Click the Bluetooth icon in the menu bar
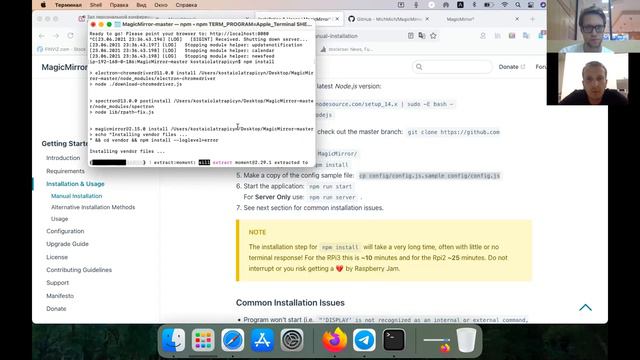Screen dimensions: 640x360 click(474, 5)
